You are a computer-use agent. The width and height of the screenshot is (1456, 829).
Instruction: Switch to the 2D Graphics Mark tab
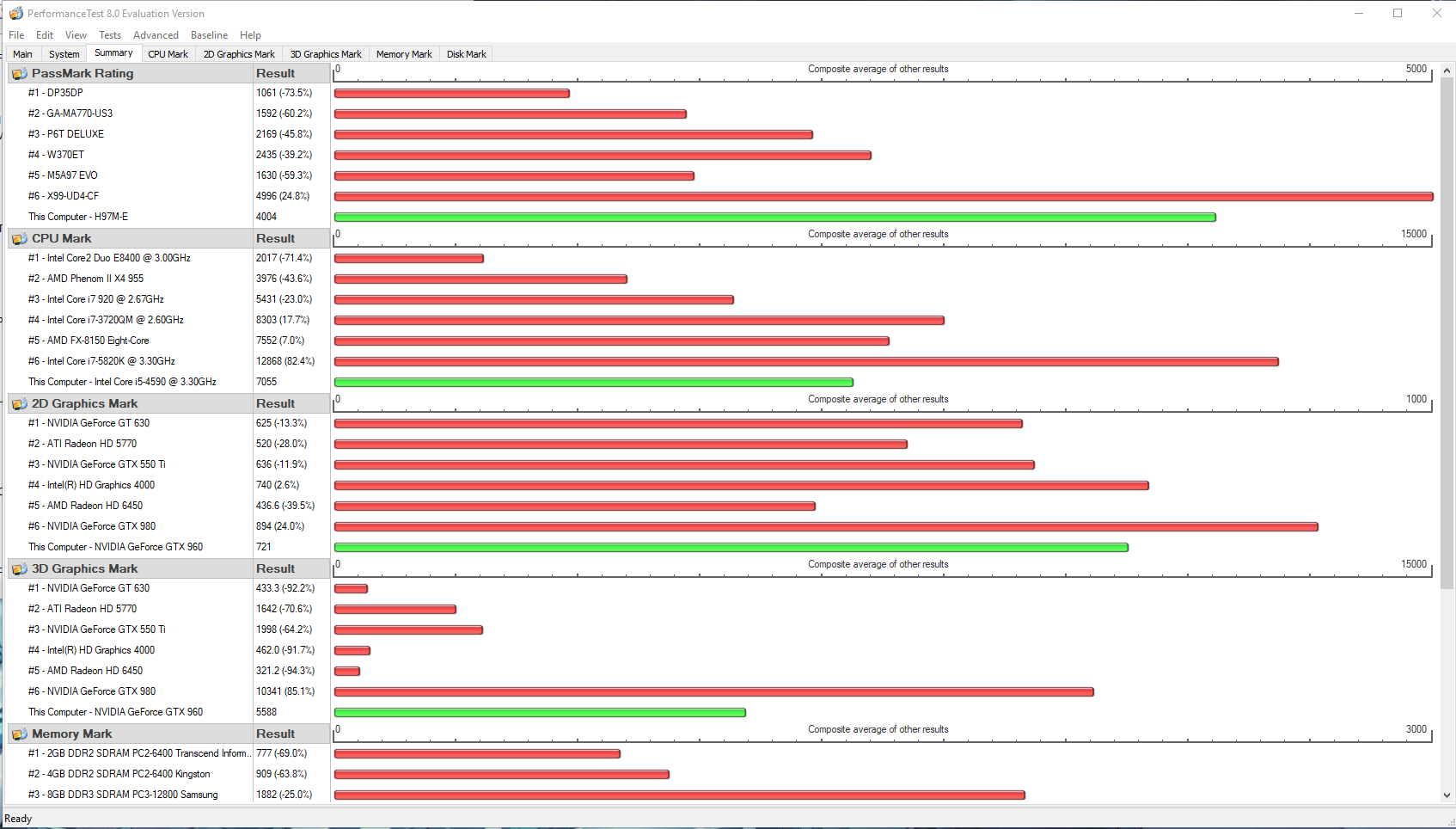[239, 54]
